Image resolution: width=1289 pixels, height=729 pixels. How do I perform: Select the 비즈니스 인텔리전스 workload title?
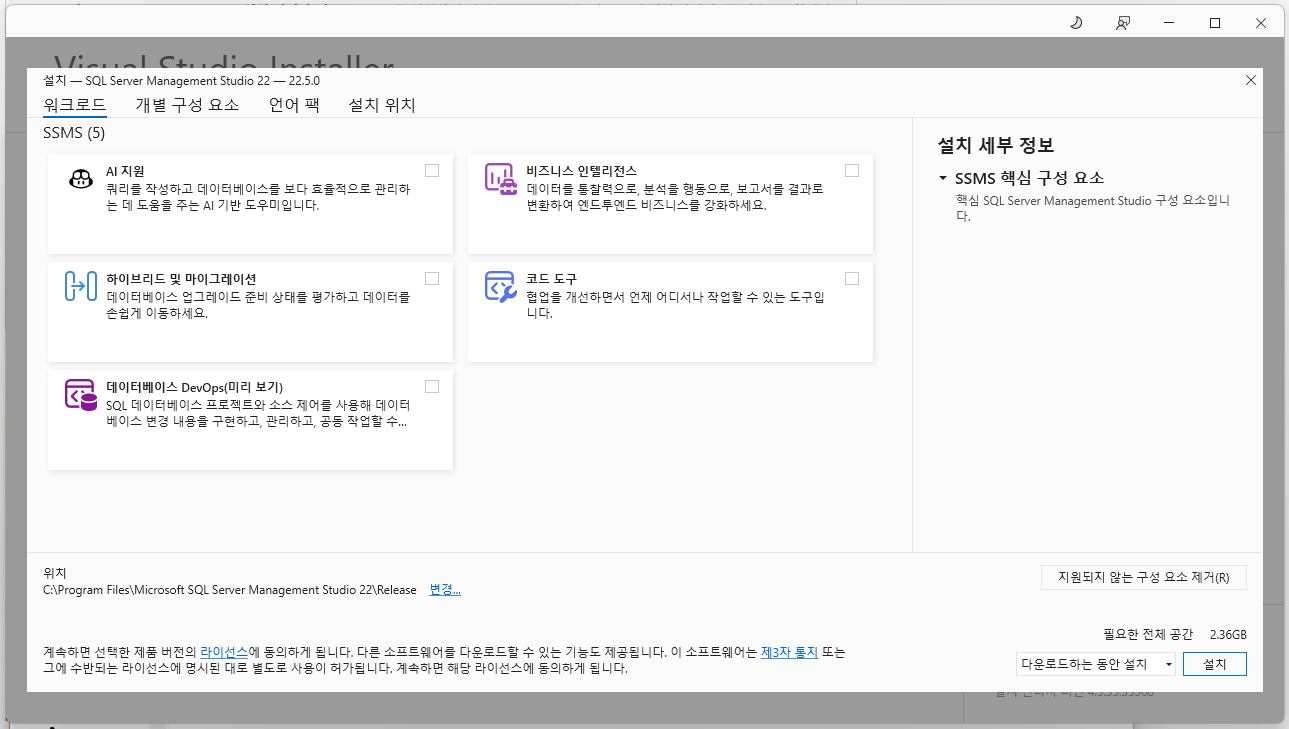pos(581,171)
